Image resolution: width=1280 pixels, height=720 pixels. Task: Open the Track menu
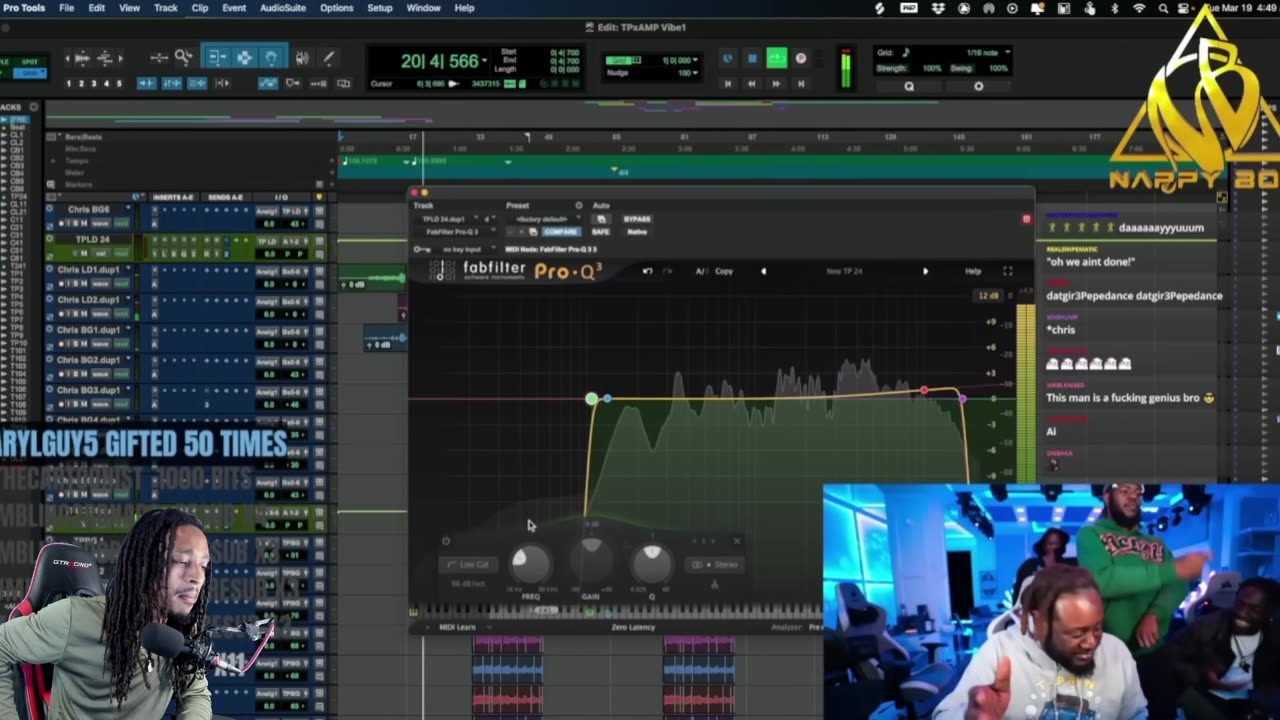tap(166, 8)
